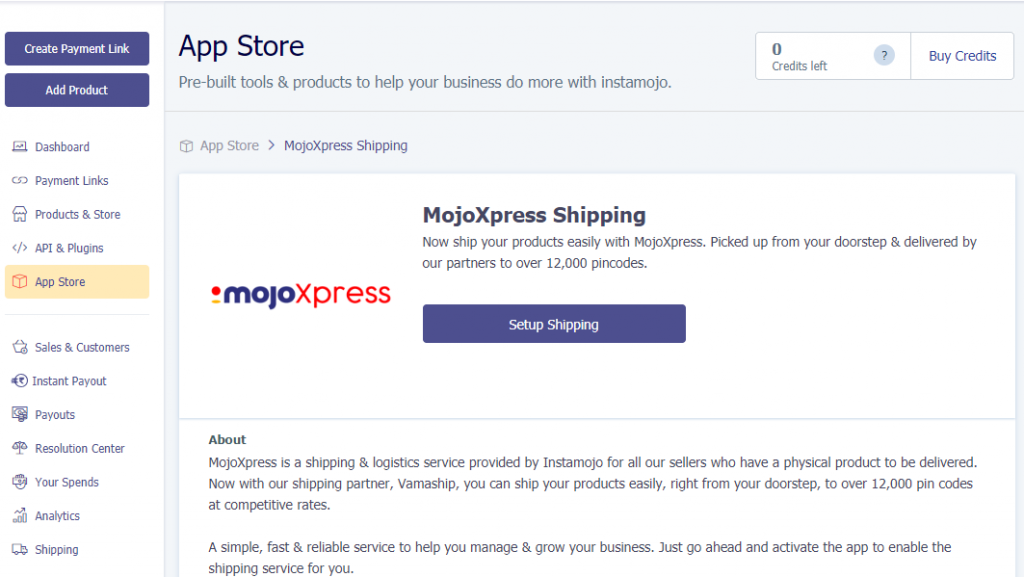Click the Shipping truck icon
Image resolution: width=1024 pixels, height=577 pixels.
point(19,549)
